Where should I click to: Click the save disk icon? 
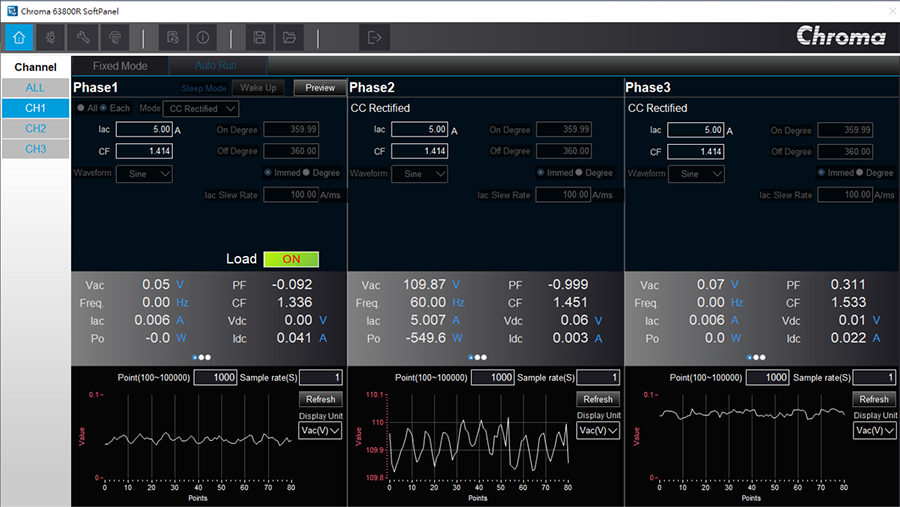click(259, 37)
